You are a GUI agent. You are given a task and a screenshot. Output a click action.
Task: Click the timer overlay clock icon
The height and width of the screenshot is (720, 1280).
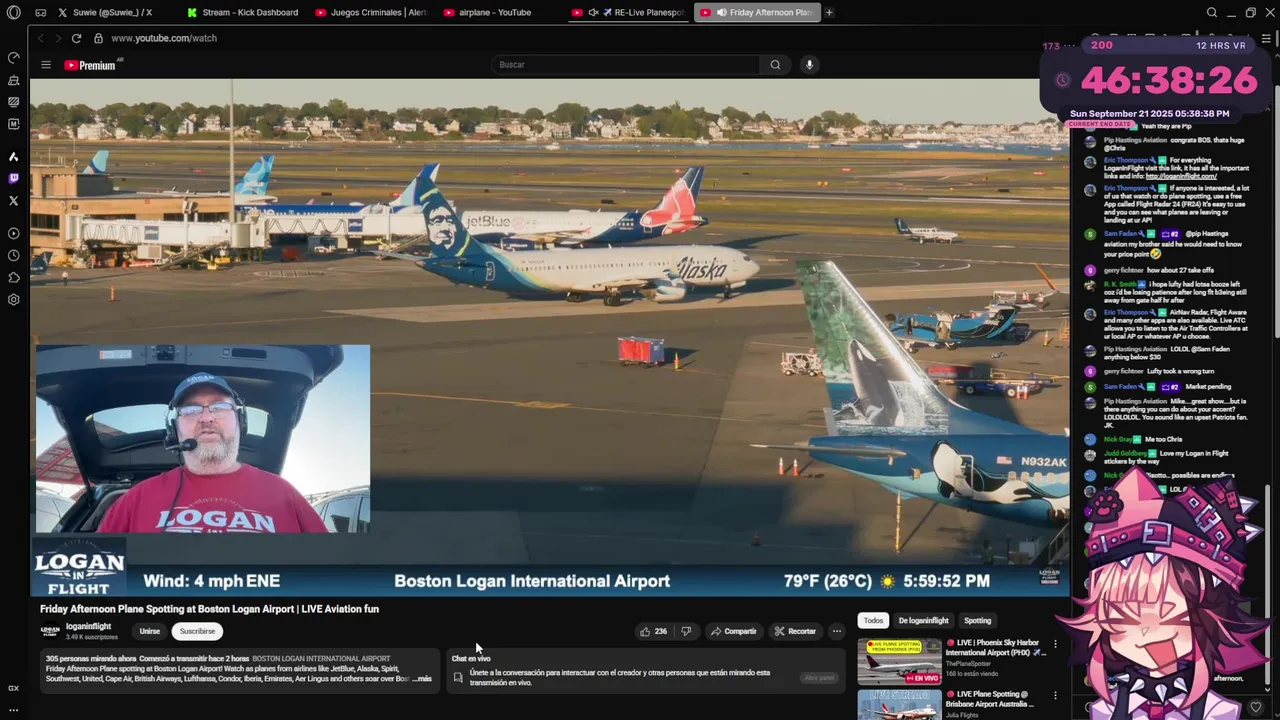(x=1062, y=80)
